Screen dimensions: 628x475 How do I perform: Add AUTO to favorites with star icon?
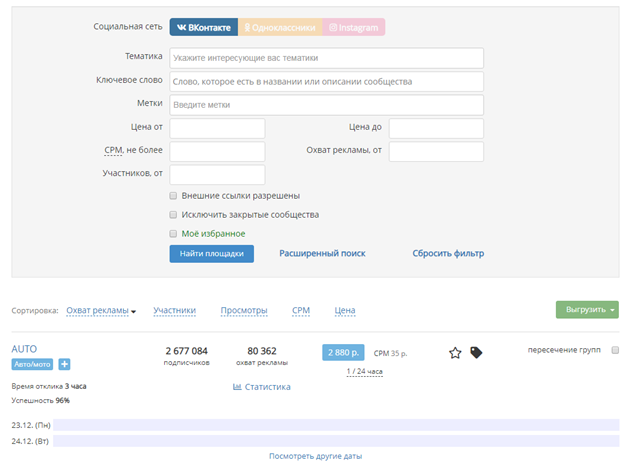tap(455, 353)
